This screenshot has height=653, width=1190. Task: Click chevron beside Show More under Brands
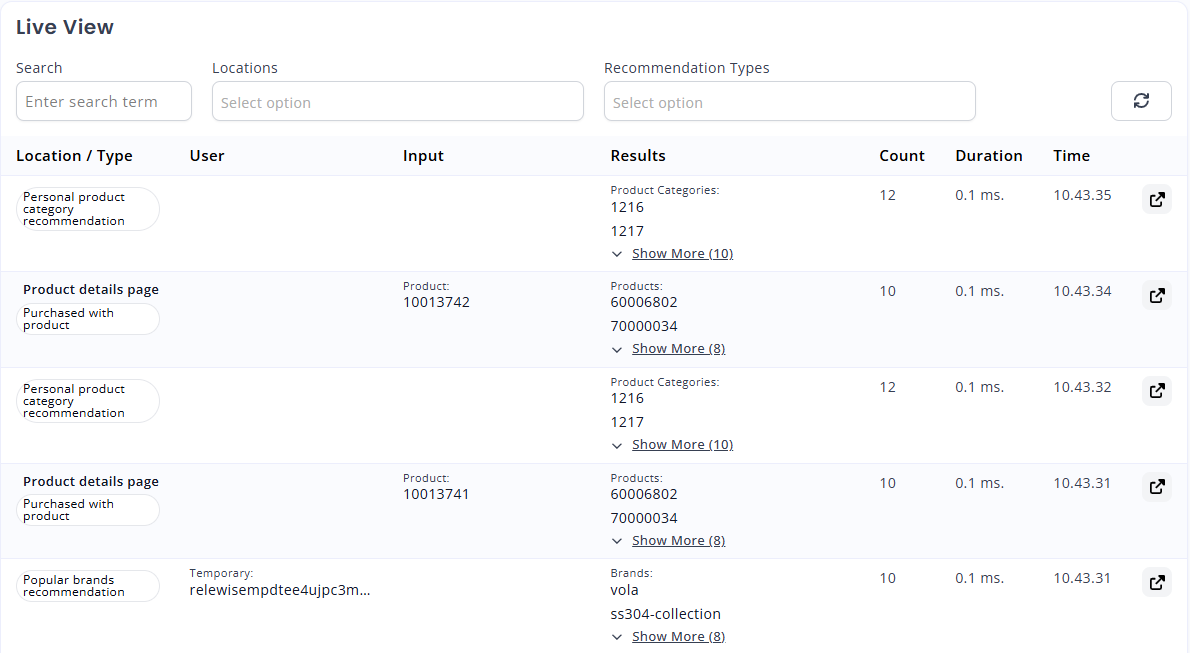click(x=617, y=637)
